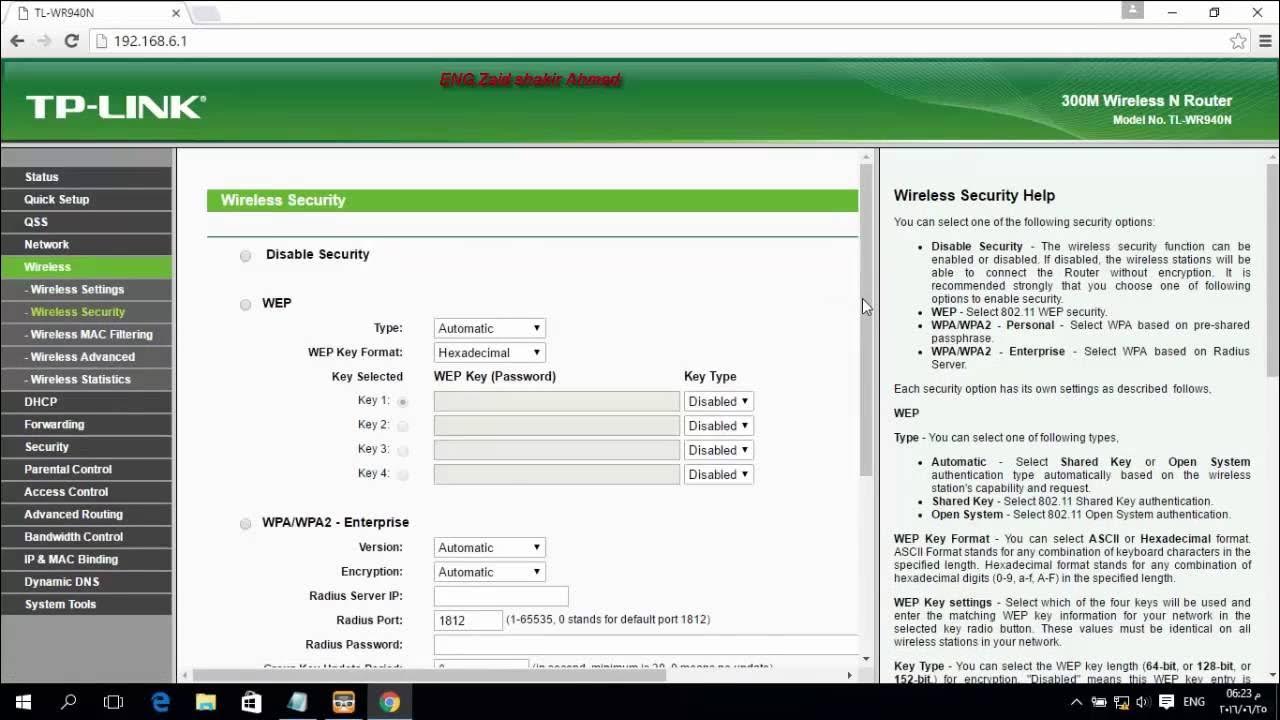Viewport: 1280px width, 720px height.
Task: Open File Explorer from taskbar
Action: 205,702
